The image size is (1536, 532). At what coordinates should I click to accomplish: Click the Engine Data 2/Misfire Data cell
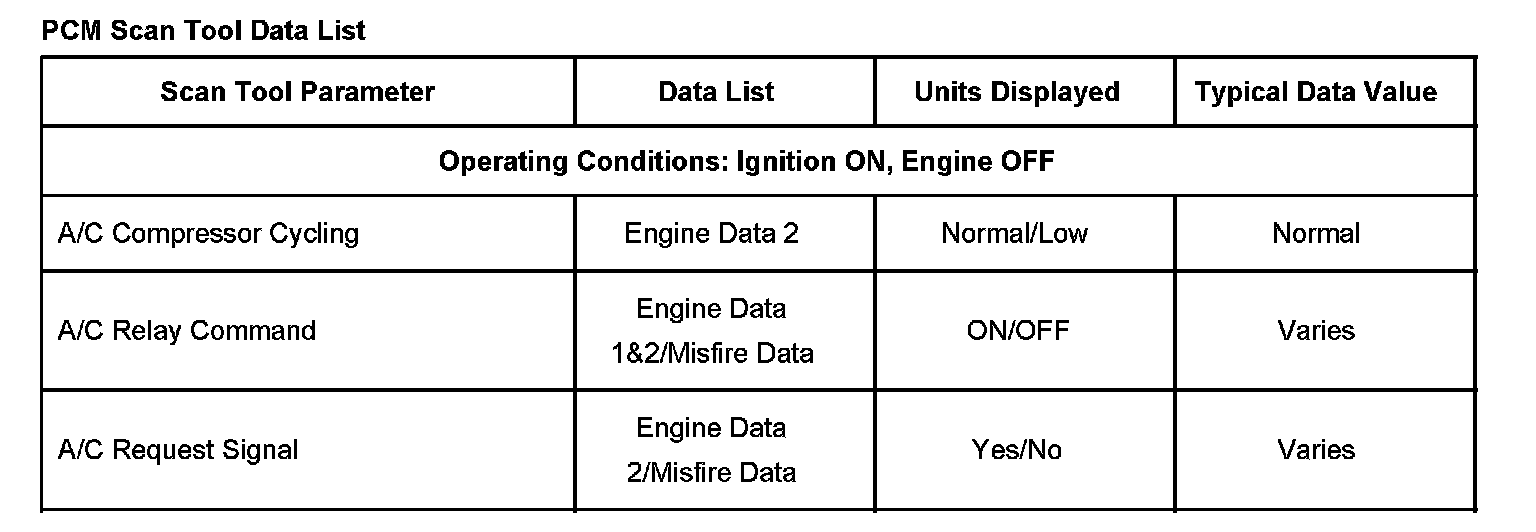click(711, 450)
